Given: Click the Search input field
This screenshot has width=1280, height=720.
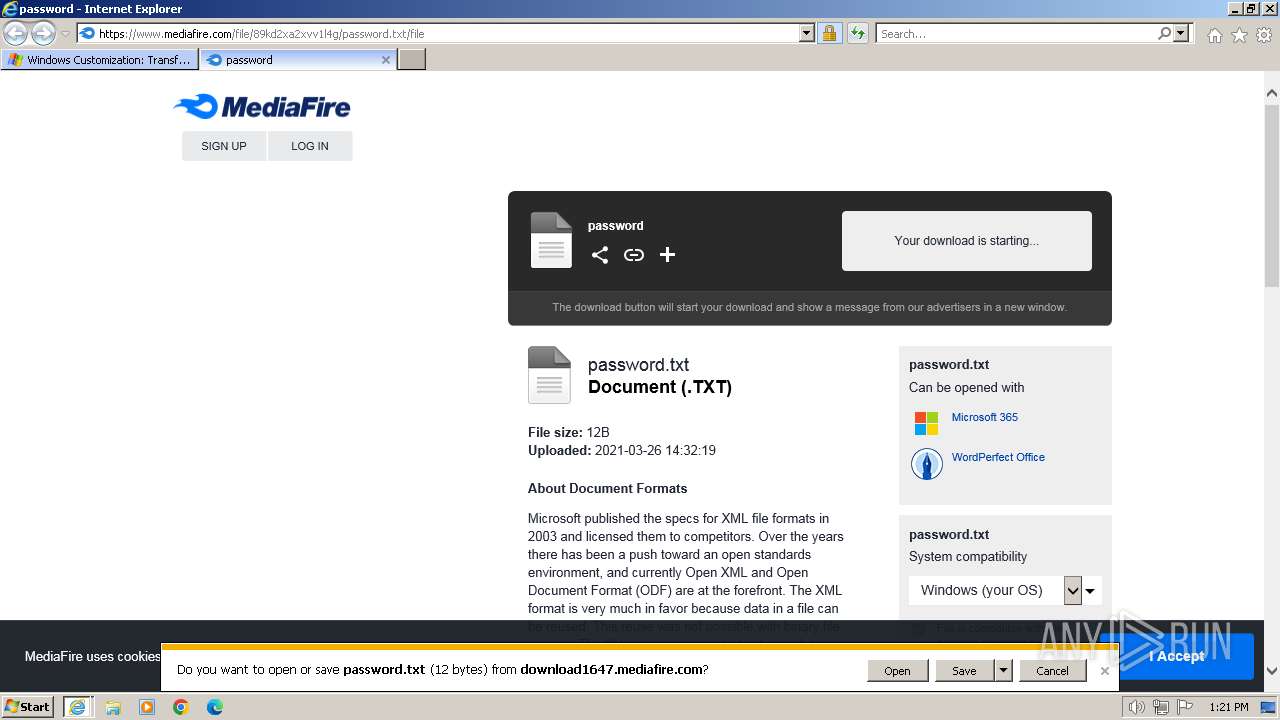Looking at the screenshot, I should tap(1016, 33).
